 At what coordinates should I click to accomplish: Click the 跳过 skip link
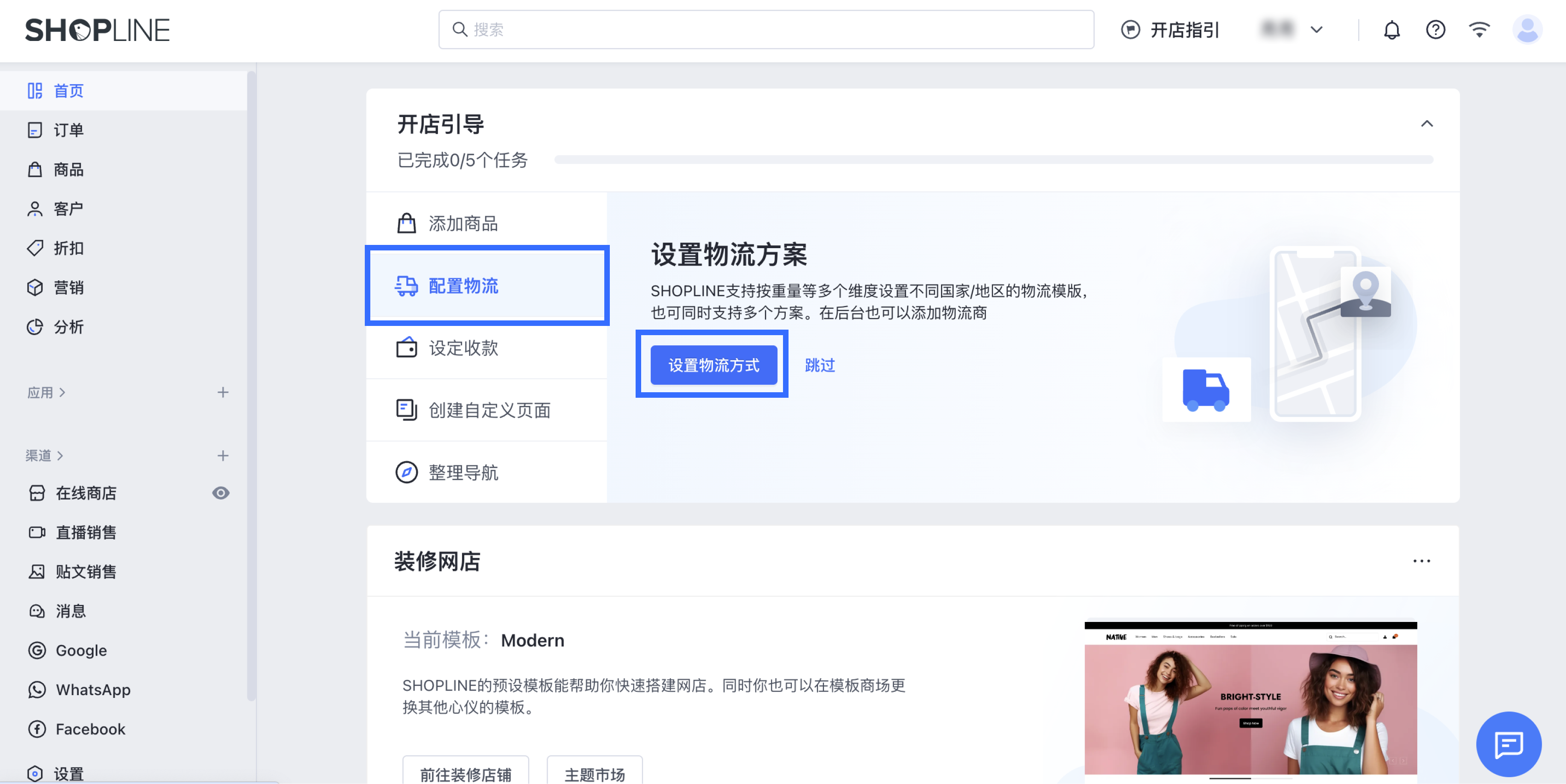point(819,365)
